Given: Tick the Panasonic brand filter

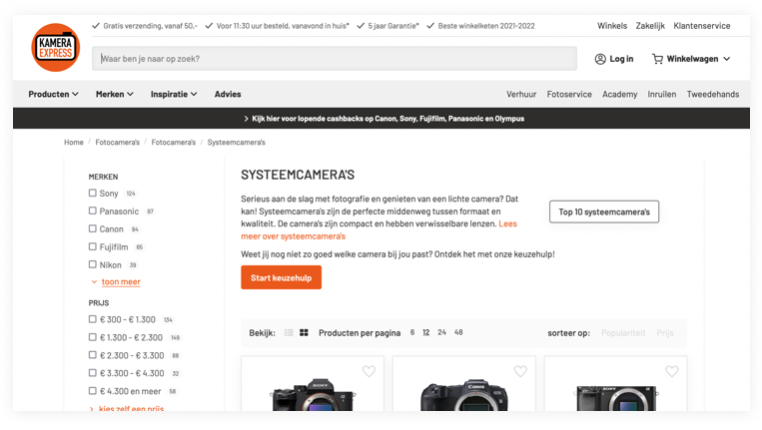Looking at the screenshot, I should [92, 211].
